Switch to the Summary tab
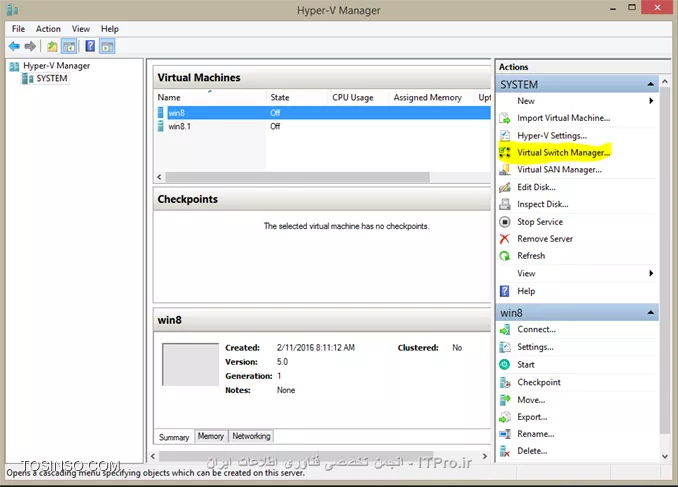This screenshot has width=678, height=487. pyautogui.click(x=174, y=437)
